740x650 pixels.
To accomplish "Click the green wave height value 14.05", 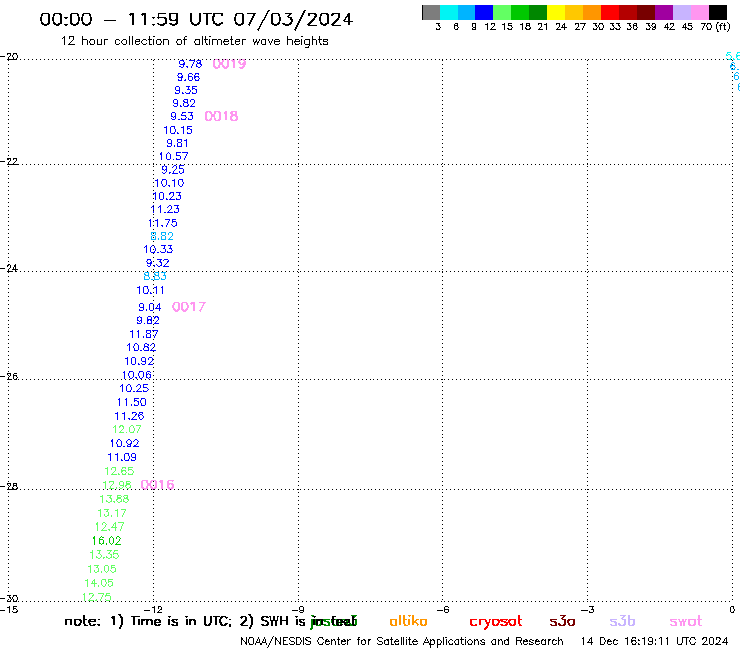I will (x=99, y=583).
